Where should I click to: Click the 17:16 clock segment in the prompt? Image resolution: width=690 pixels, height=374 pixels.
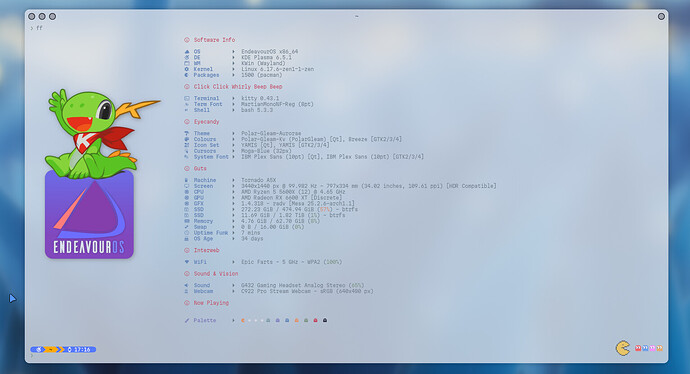[x=79, y=349]
